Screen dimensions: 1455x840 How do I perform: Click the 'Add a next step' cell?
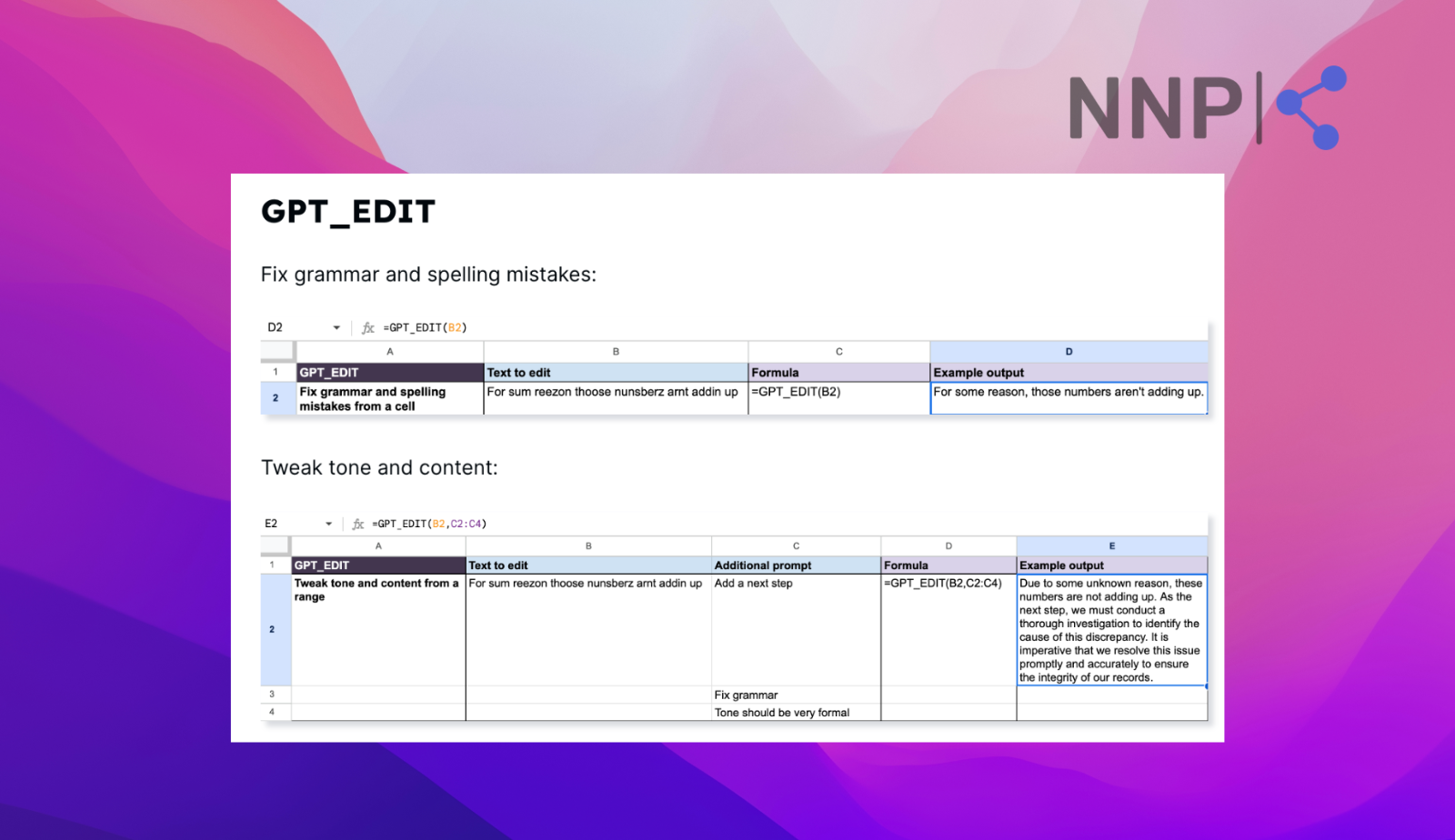(x=796, y=630)
